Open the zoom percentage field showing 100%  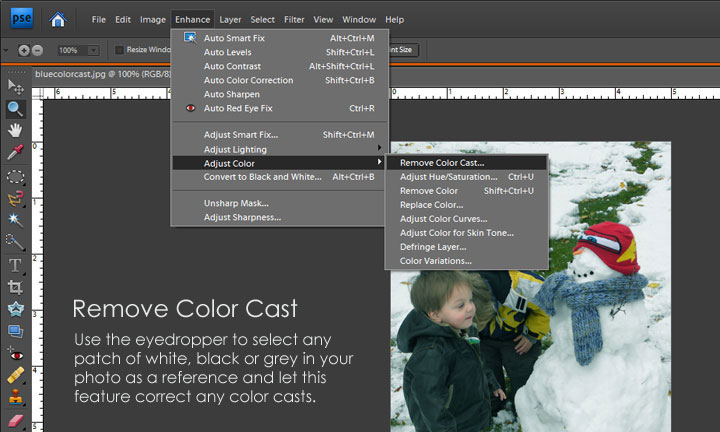68,50
